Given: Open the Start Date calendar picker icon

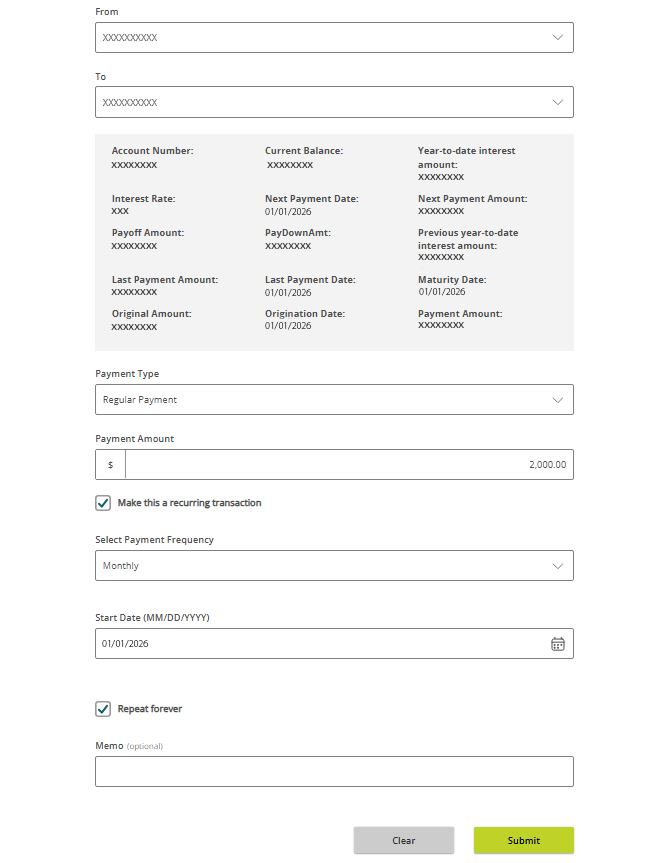Looking at the screenshot, I should (557, 643).
